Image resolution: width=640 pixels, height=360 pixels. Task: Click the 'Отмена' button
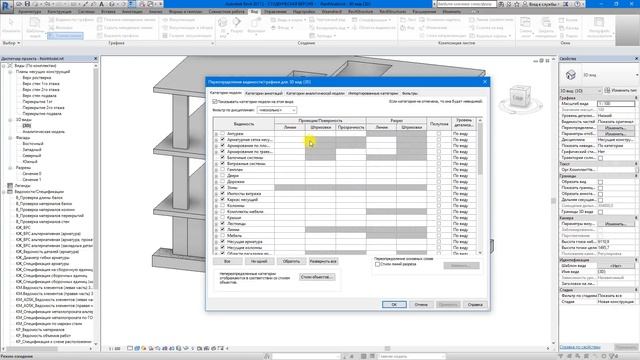[421, 304]
